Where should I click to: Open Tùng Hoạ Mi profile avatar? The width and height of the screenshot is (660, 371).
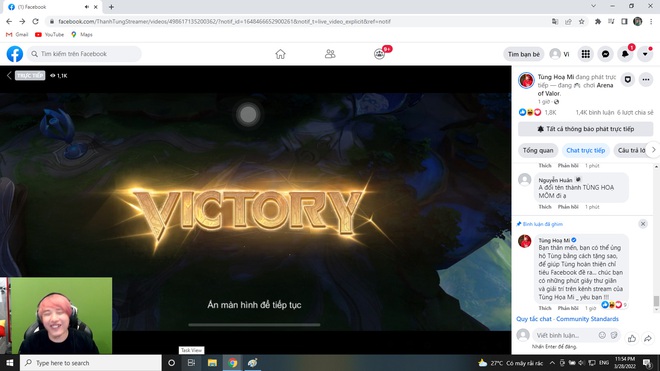coord(526,80)
